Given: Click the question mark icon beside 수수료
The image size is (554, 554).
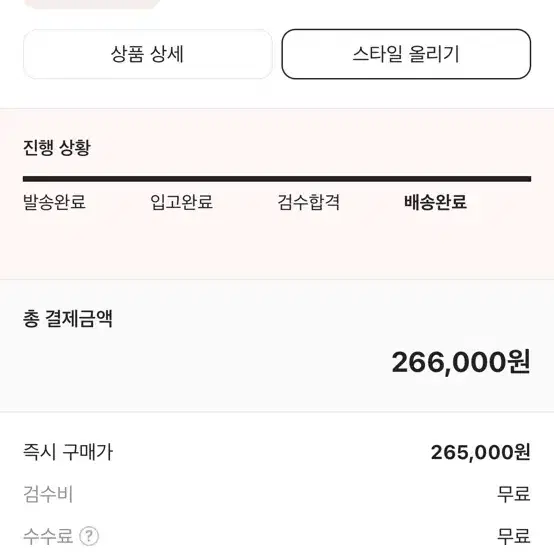Looking at the screenshot, I should pos(89,536).
